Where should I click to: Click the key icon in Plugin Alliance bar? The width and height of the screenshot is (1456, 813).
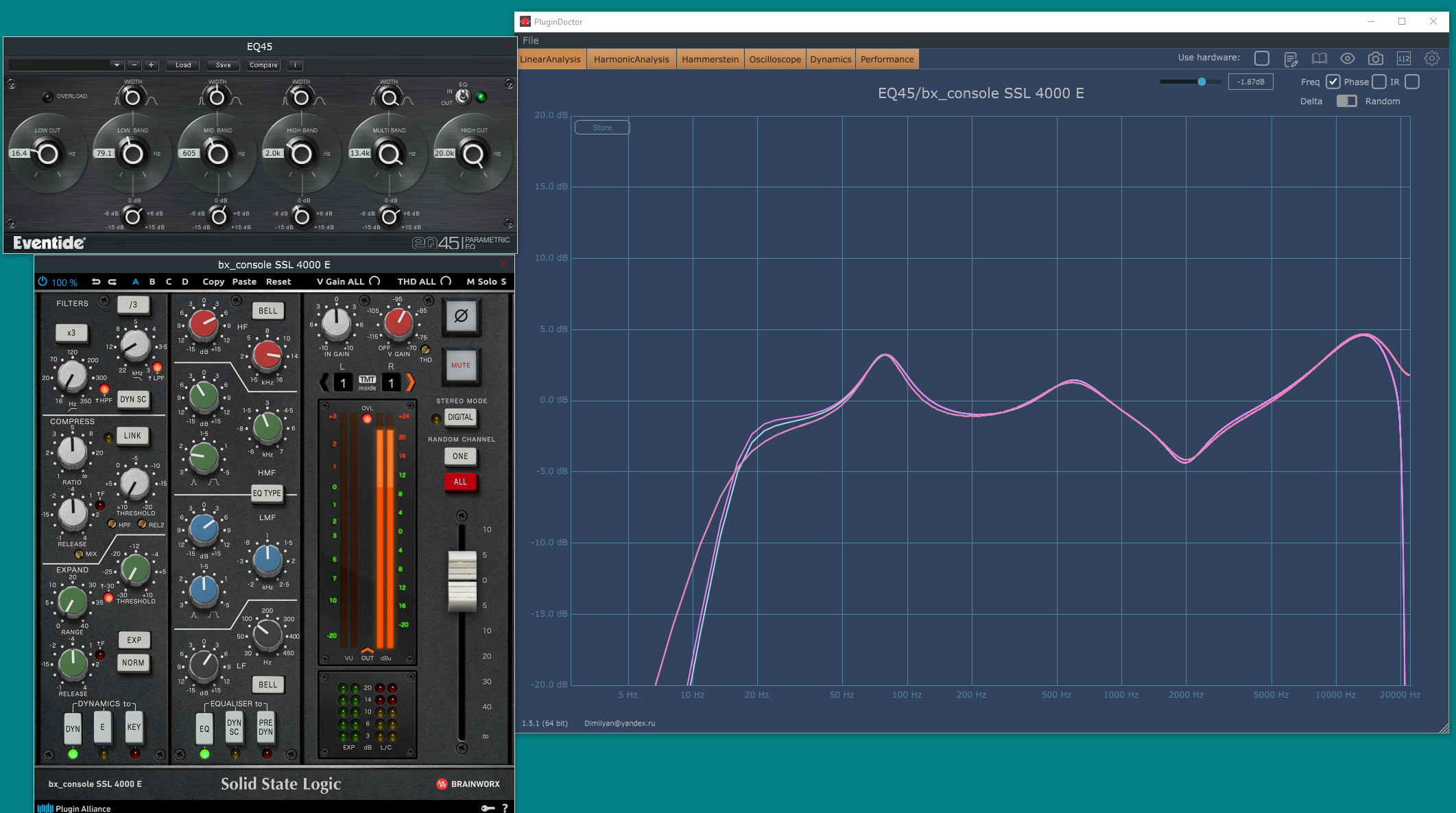point(488,808)
